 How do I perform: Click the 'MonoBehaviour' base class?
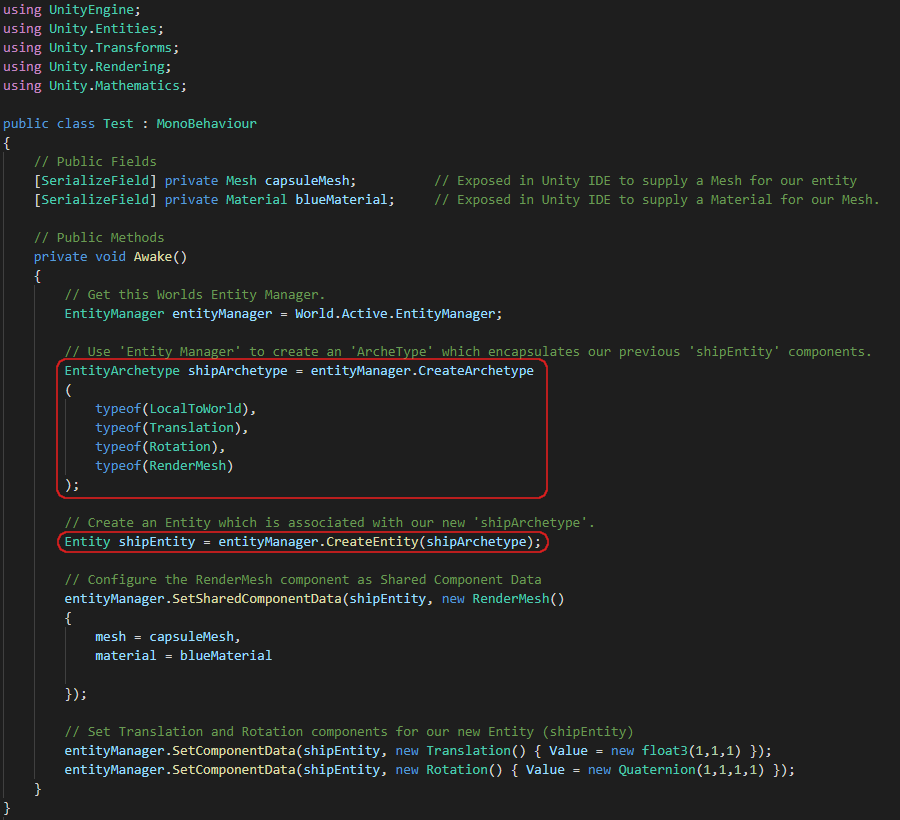pyautogui.click(x=207, y=123)
